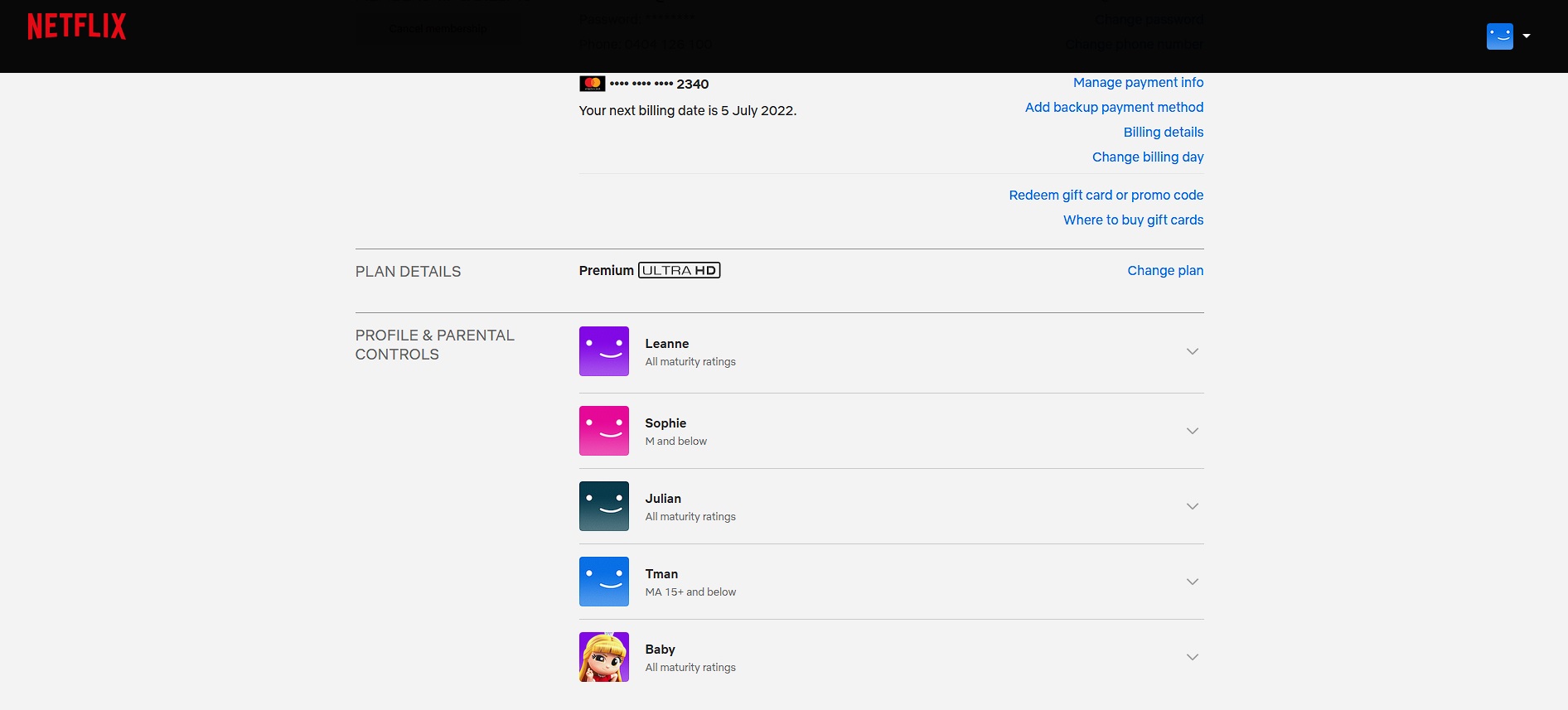Click the Baby profile name
Image resolution: width=1568 pixels, height=710 pixels.
pos(661,650)
